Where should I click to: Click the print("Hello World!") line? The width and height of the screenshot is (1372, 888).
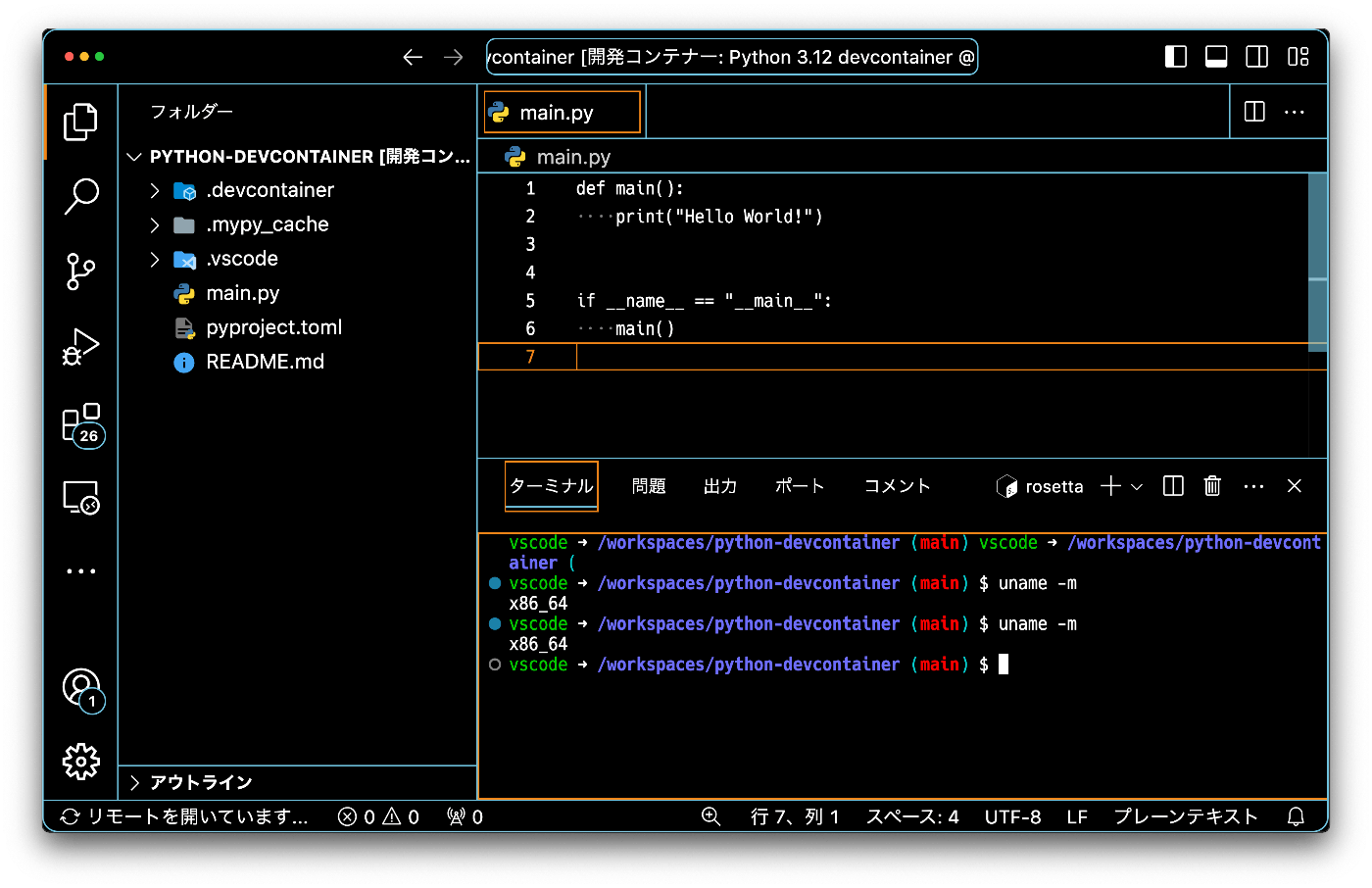click(700, 217)
